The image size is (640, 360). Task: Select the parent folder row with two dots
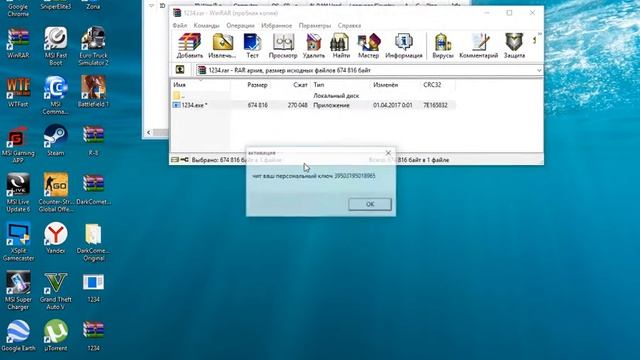(x=313, y=96)
